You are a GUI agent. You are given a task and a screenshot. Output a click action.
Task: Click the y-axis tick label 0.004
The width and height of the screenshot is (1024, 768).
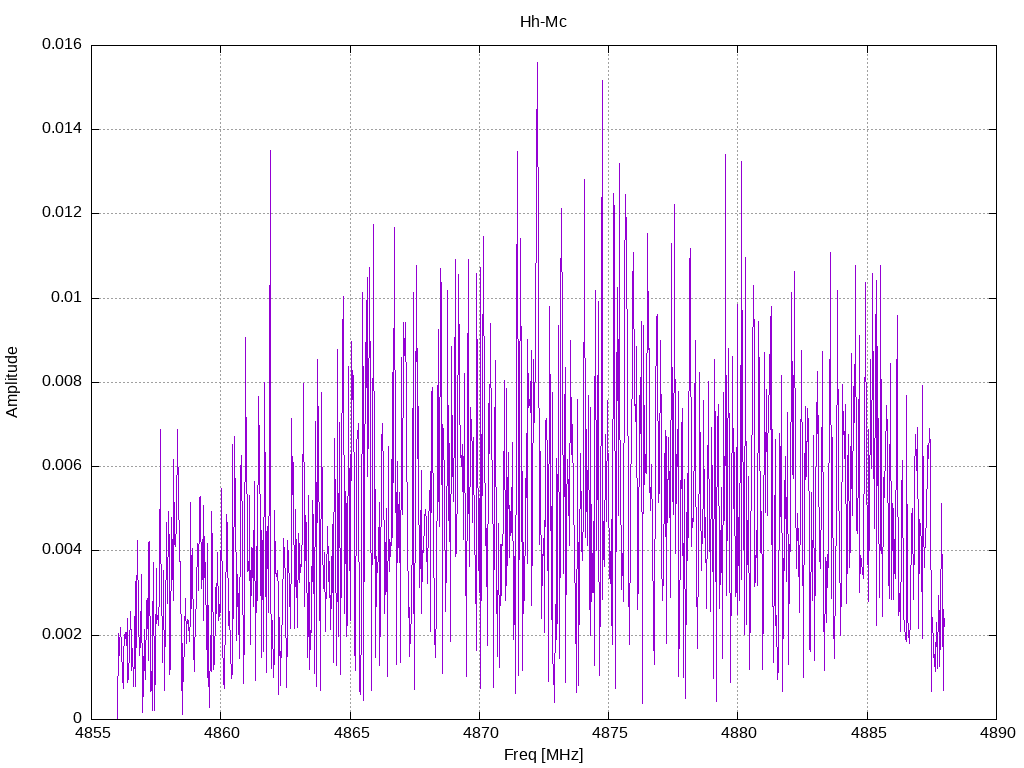coord(62,550)
